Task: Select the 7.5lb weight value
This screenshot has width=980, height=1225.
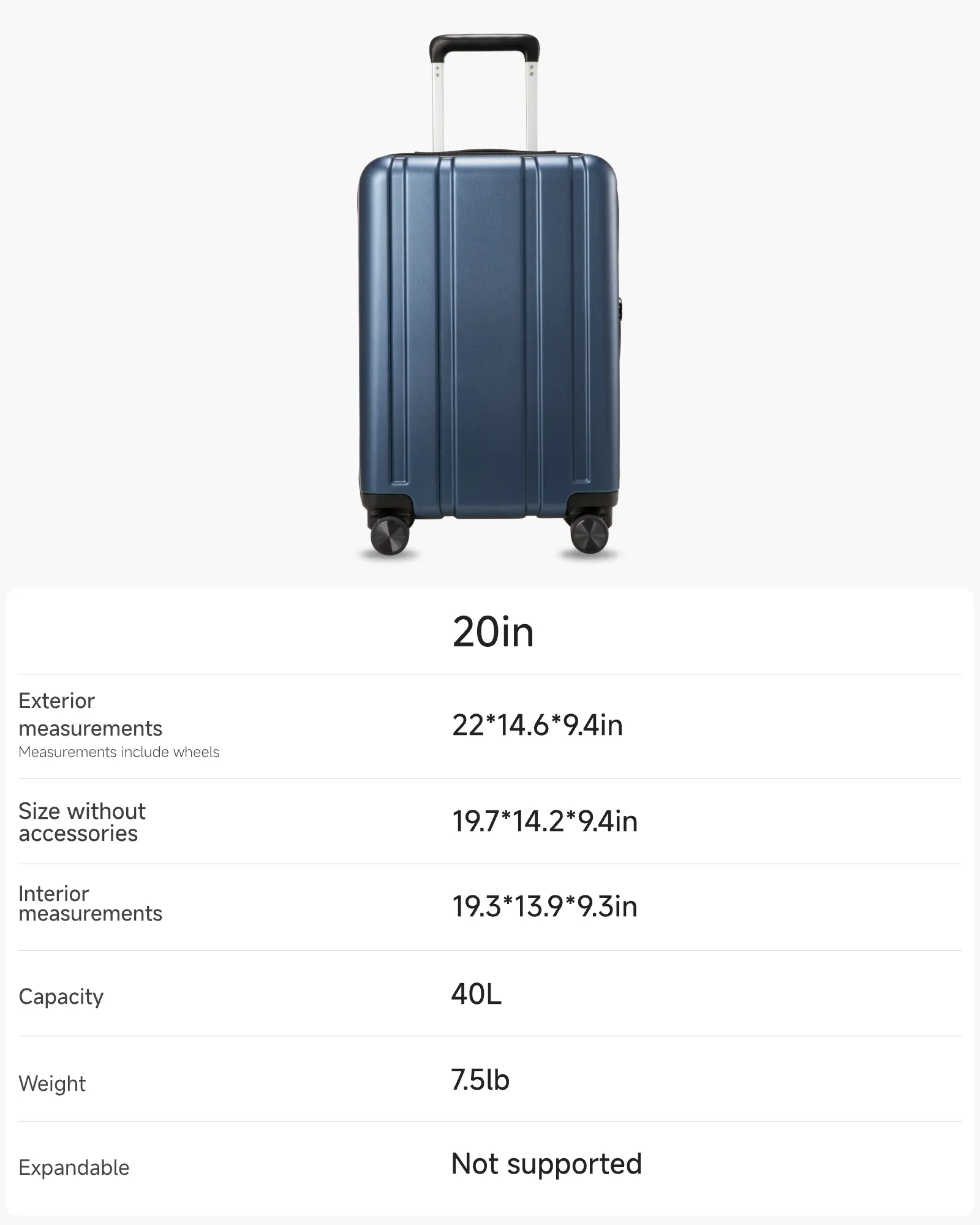Action: [x=480, y=1080]
